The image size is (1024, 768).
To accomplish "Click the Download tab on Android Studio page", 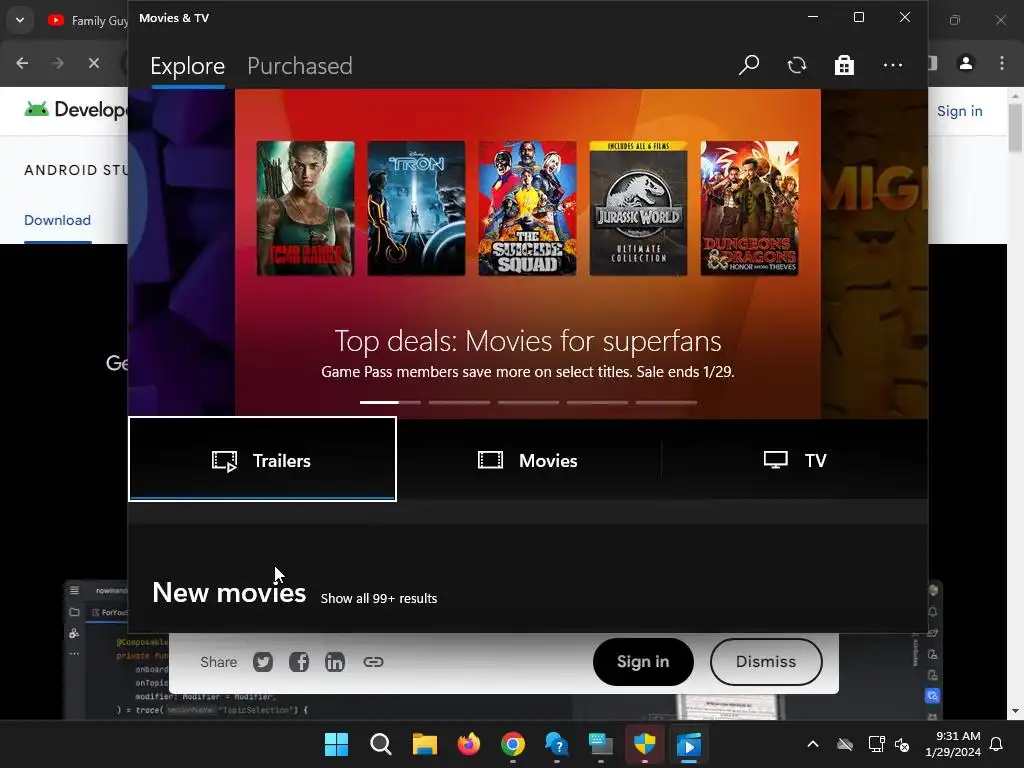I will pos(57,220).
